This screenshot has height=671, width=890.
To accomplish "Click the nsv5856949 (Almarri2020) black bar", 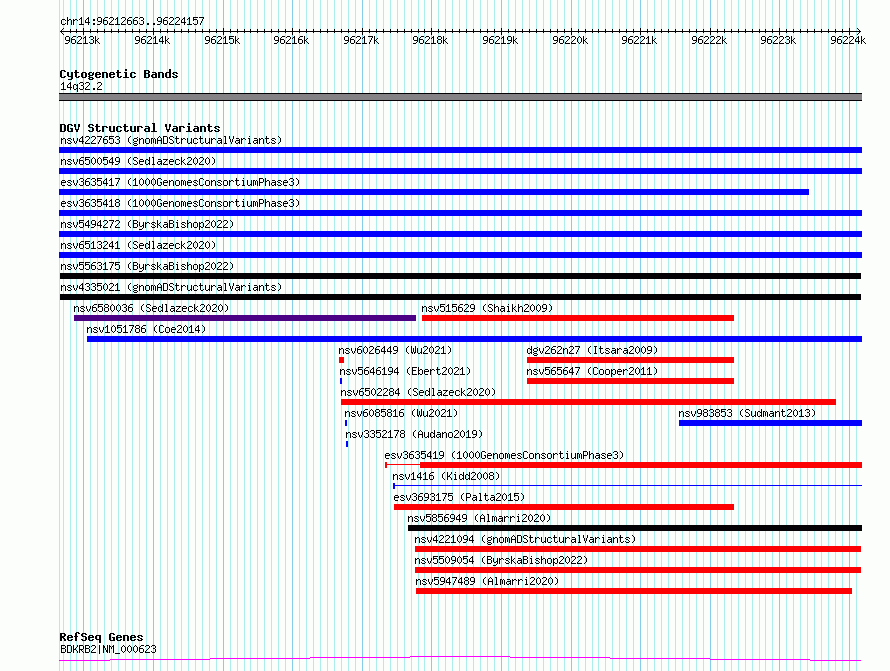I will coord(635,528).
